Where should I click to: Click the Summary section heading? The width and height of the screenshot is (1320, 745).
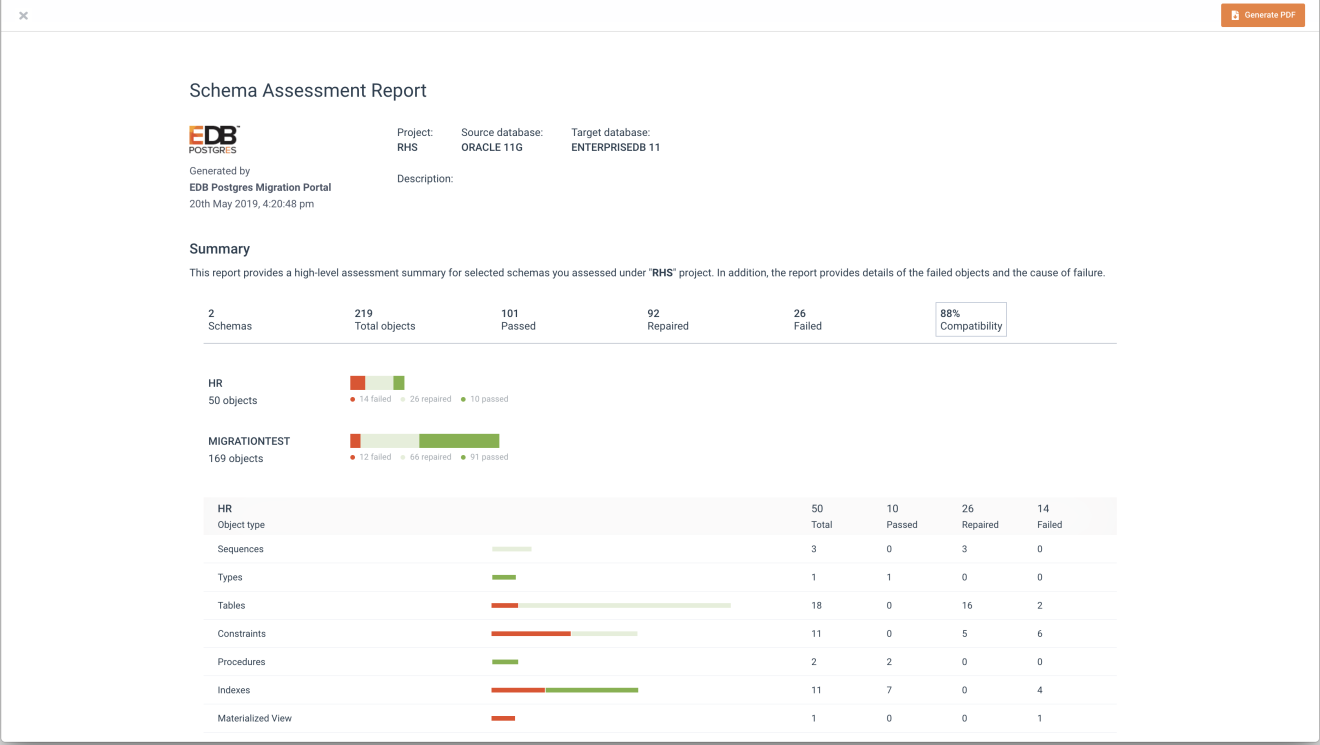pos(220,249)
